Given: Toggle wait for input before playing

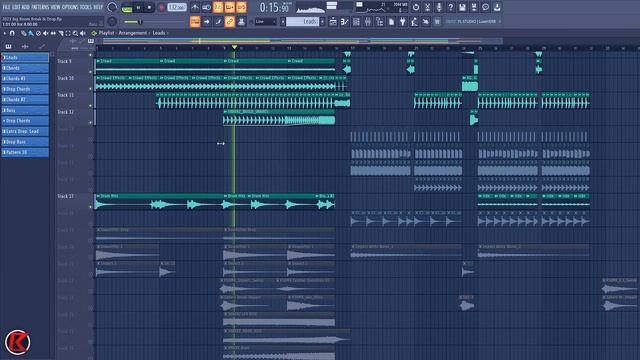Looking at the screenshot, I should coord(207,7).
